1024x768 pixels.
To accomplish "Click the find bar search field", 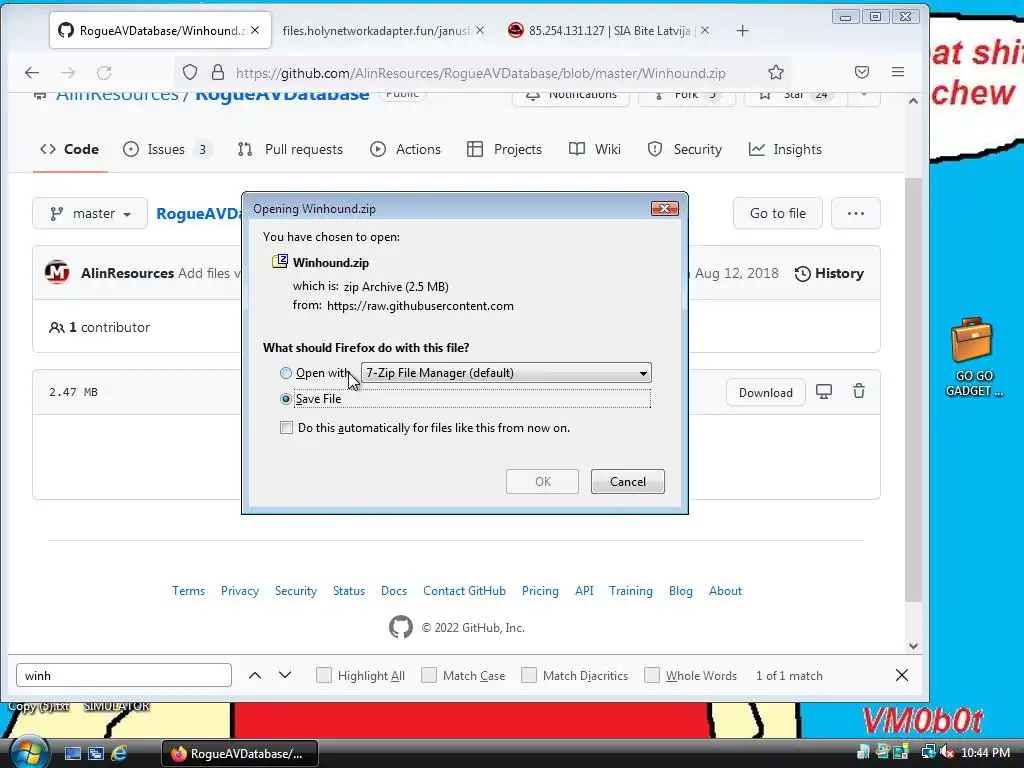I will tap(124, 675).
